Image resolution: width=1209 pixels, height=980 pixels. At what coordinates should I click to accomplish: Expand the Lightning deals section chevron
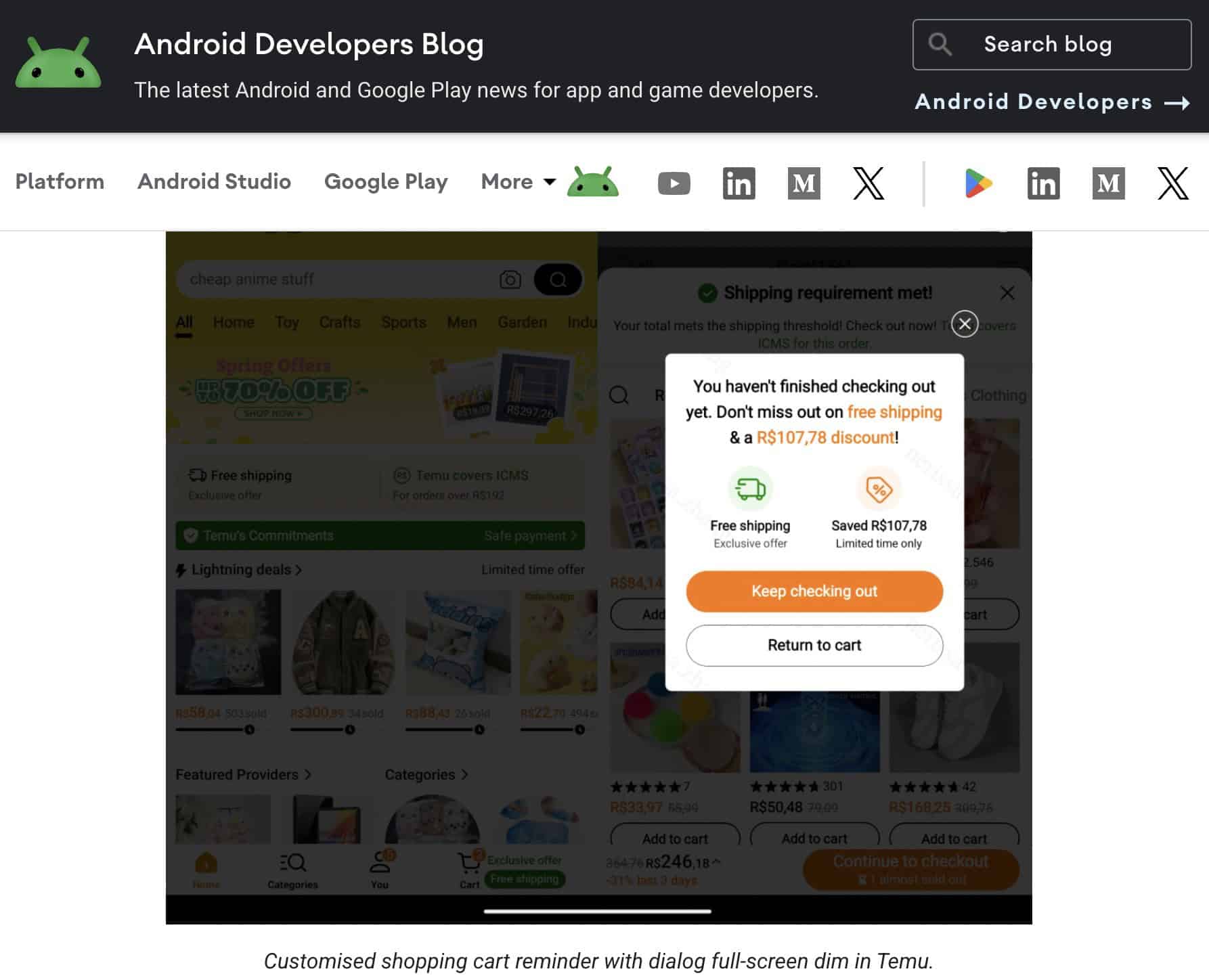(298, 570)
